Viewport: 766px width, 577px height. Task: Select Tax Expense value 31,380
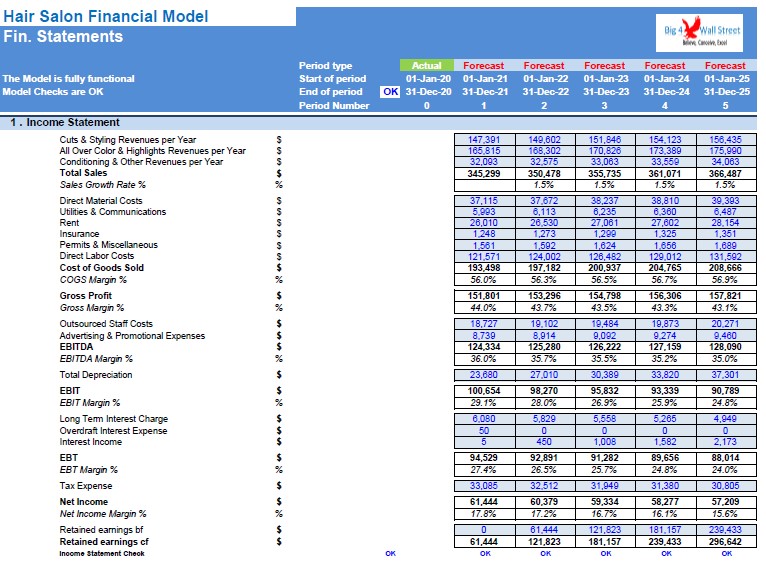pos(665,486)
